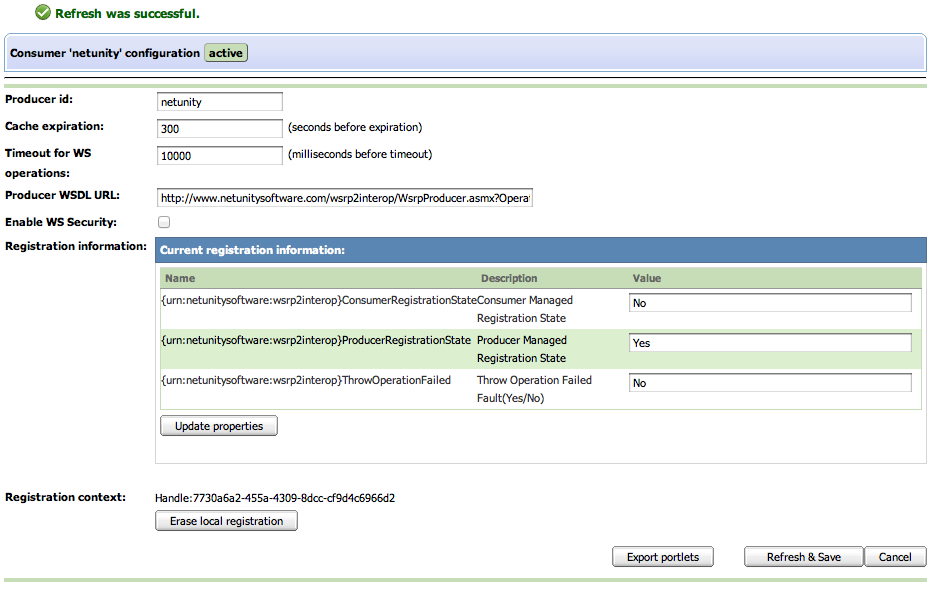Click the Current registration information header
Image resolution: width=933 pixels, height=589 pixels.
[x=252, y=250]
